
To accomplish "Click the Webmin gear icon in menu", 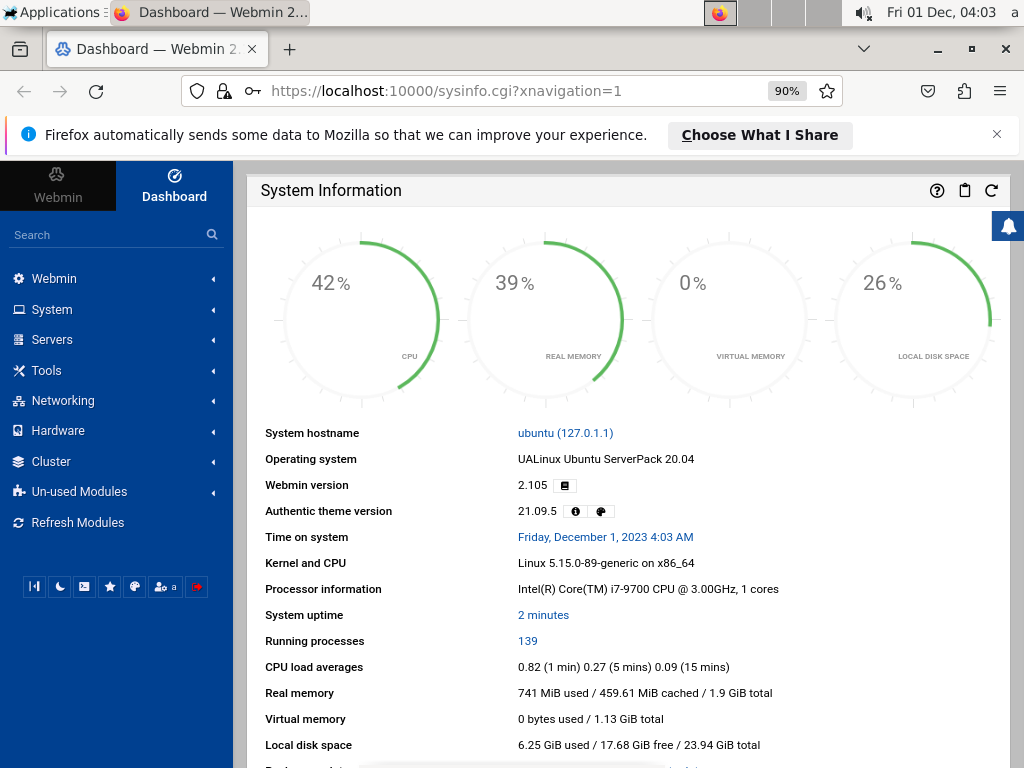I will pos(19,279).
